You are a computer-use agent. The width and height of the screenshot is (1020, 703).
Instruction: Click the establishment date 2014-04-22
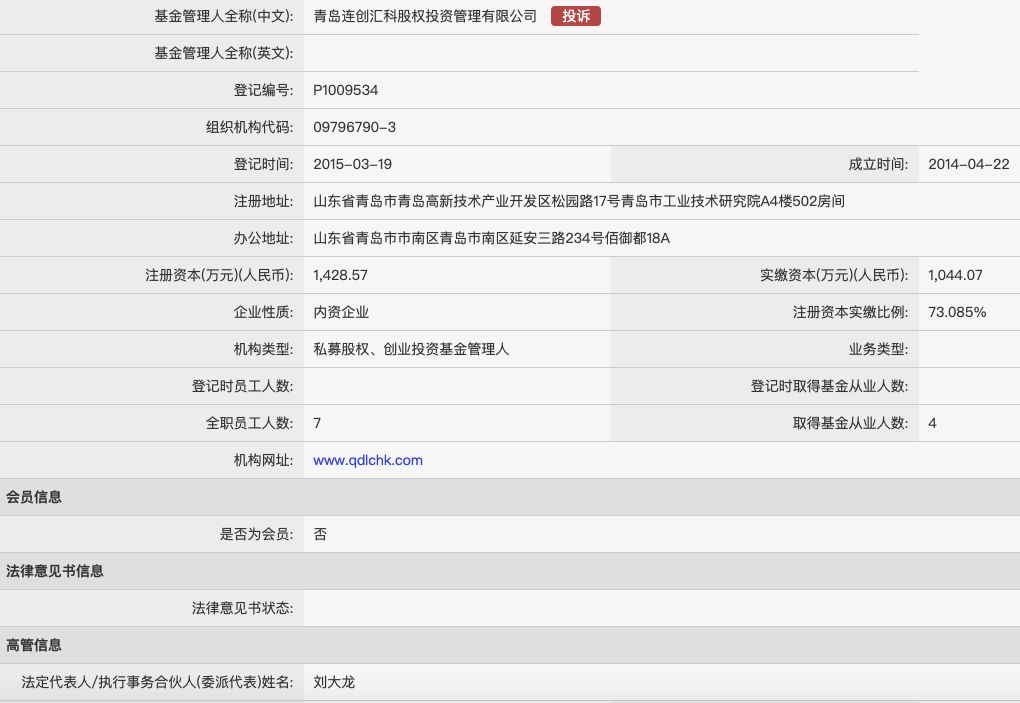[x=969, y=165]
